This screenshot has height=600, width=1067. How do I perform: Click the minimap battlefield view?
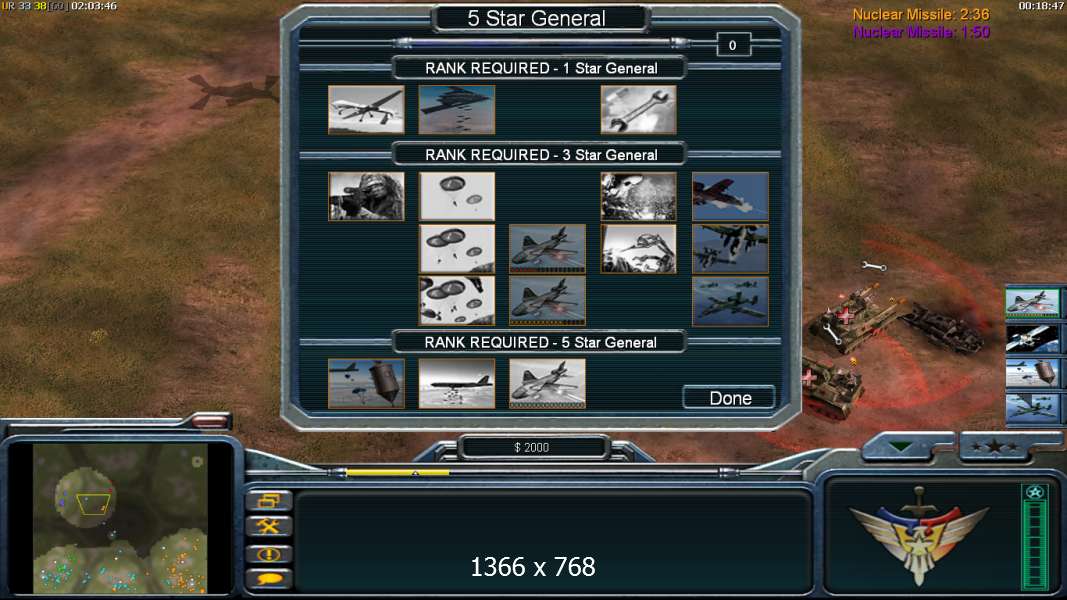tap(120, 518)
